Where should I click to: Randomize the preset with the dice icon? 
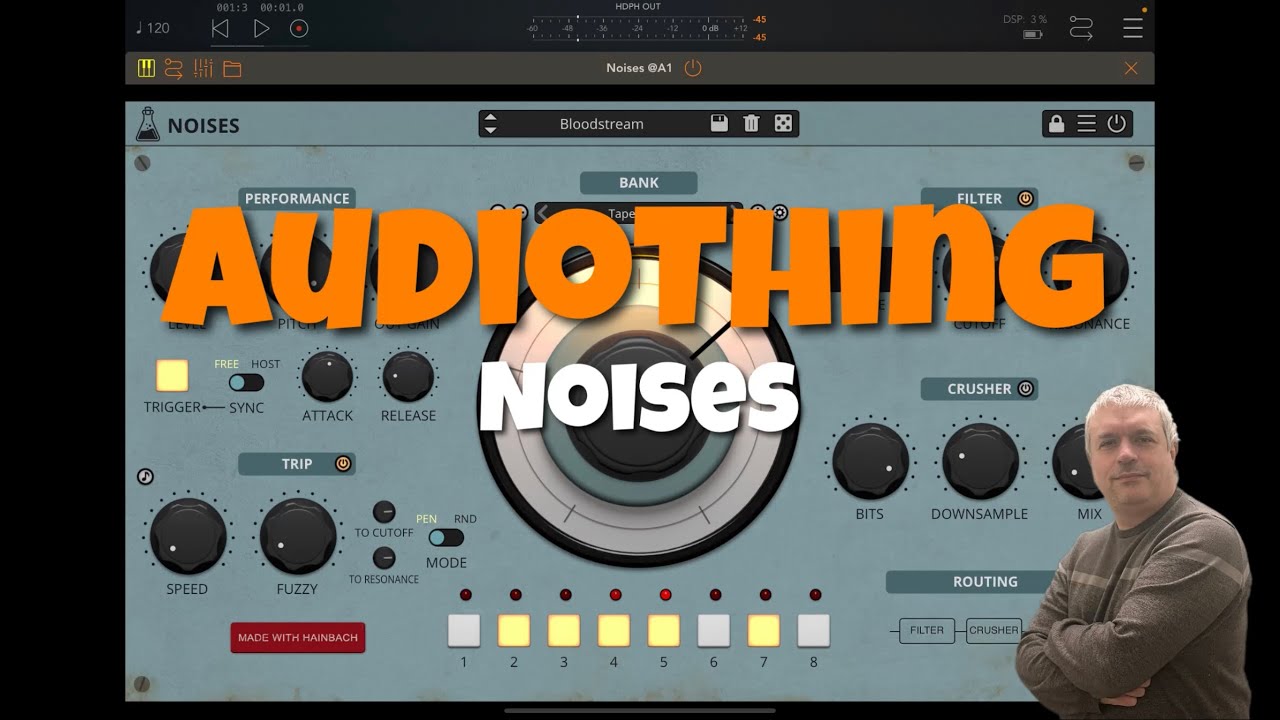(x=784, y=123)
